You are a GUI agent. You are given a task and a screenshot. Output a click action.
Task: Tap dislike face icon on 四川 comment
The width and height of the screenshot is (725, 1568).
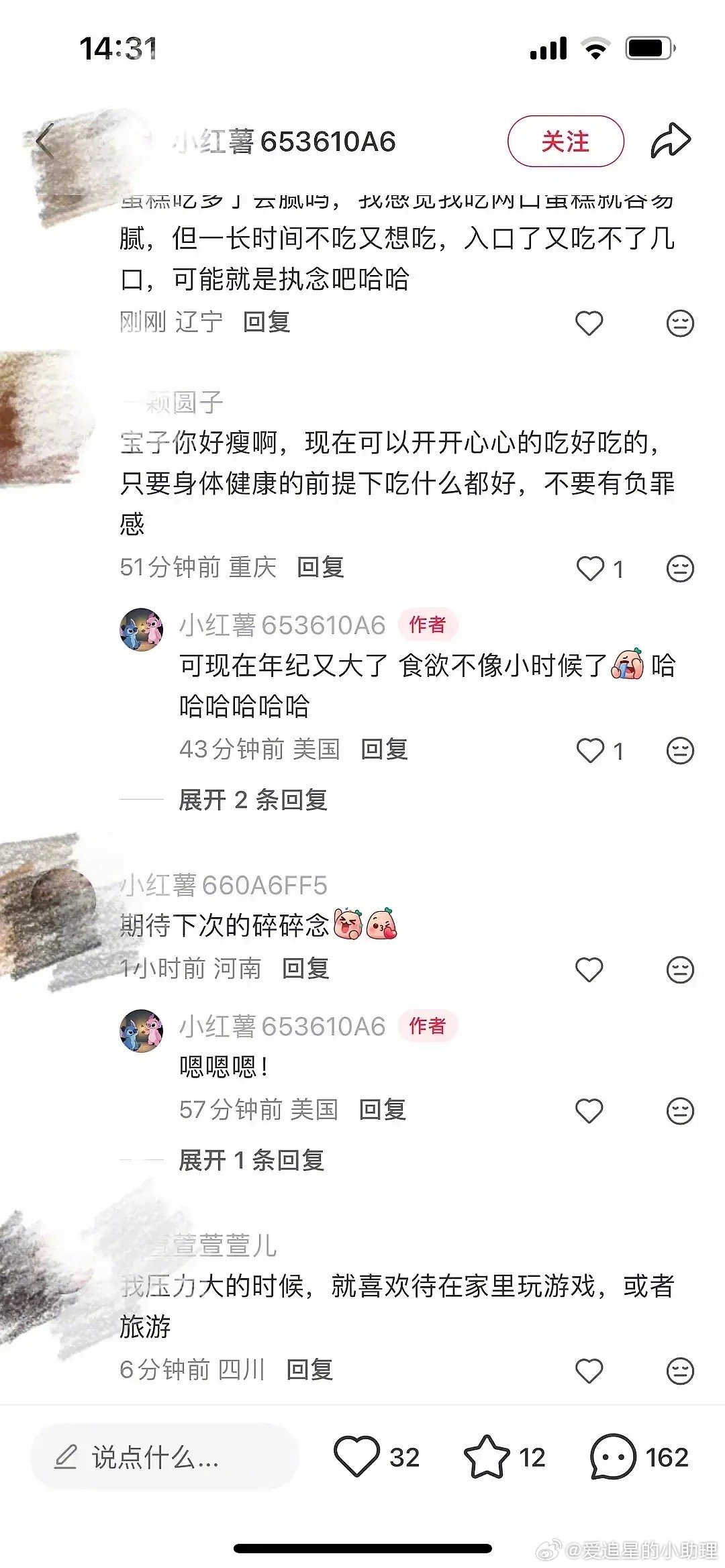(x=680, y=1371)
